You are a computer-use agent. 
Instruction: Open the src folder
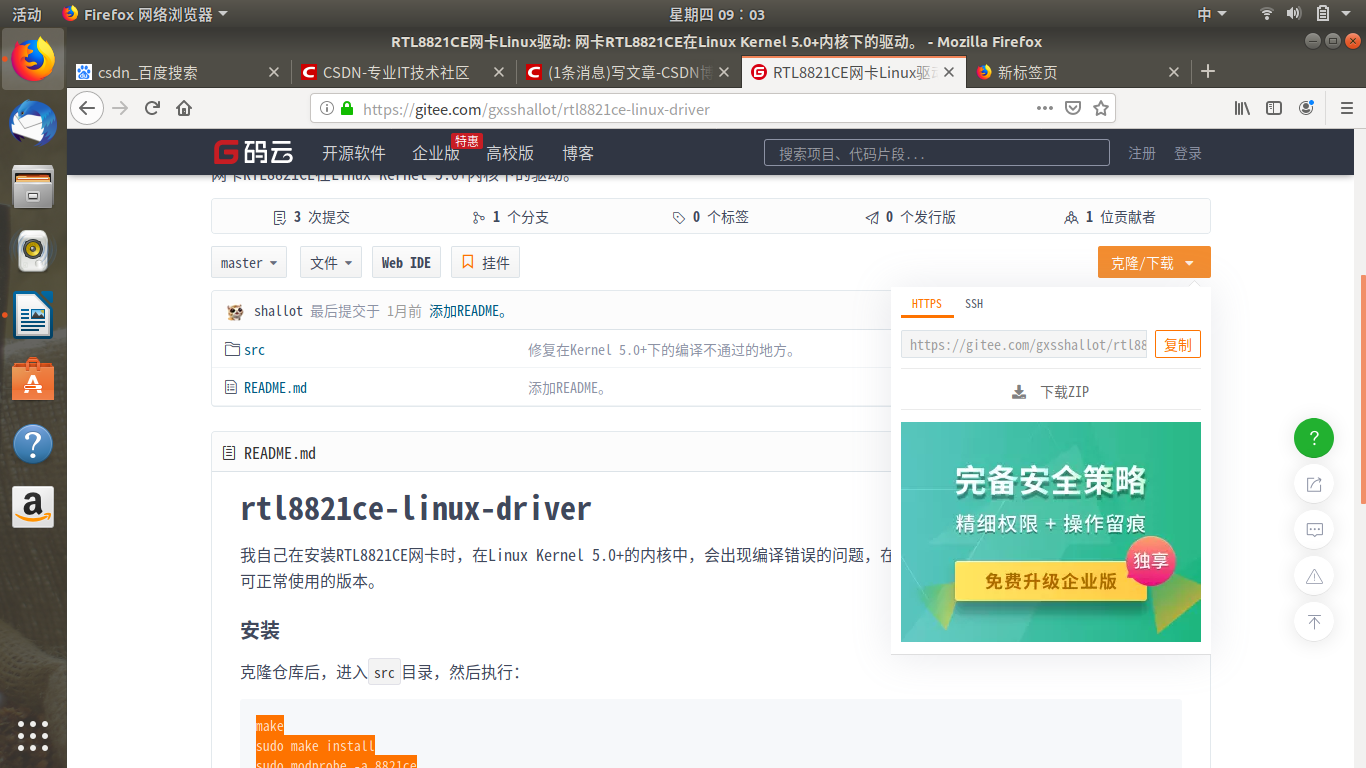point(254,350)
